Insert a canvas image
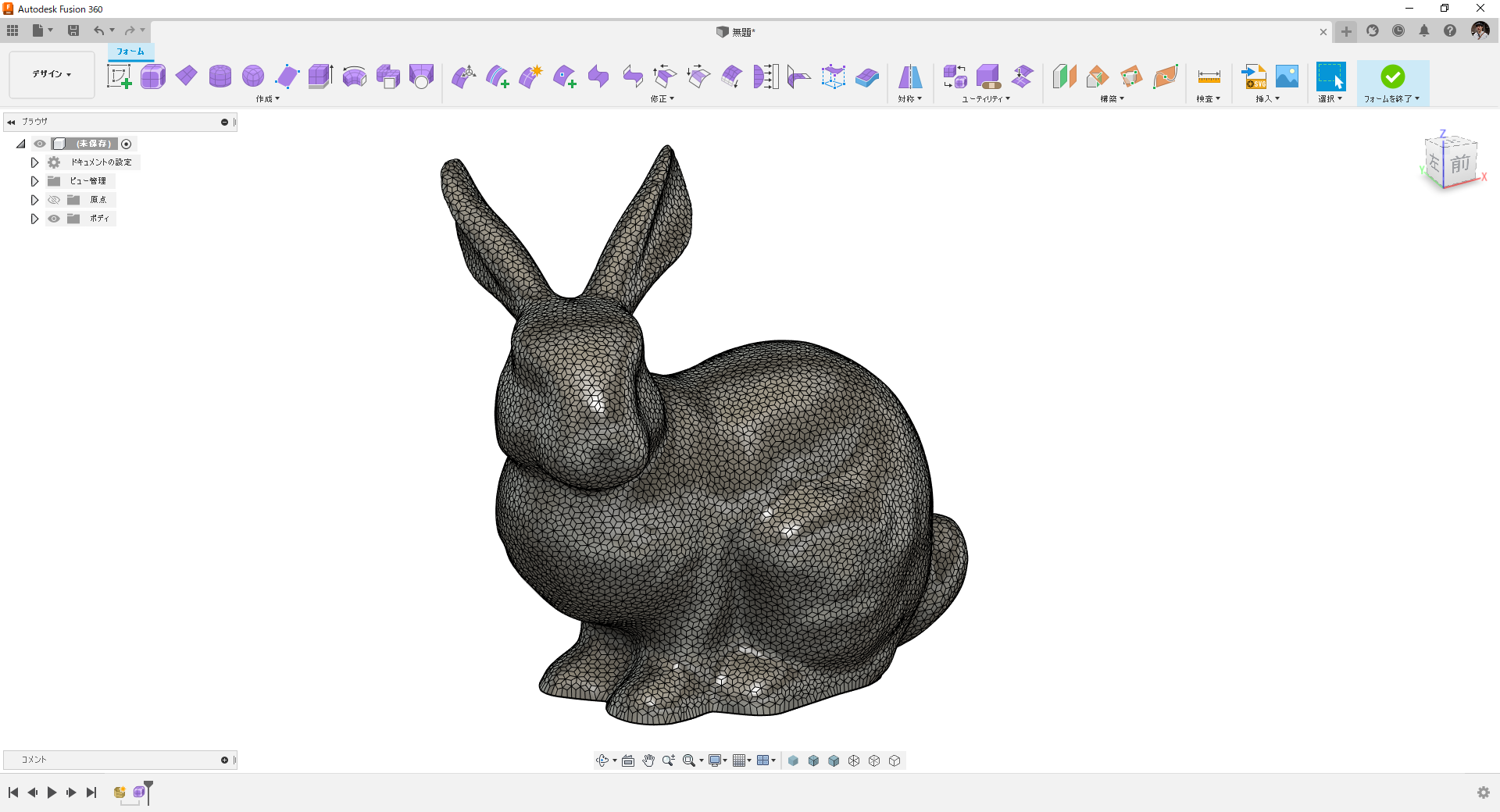Image resolution: width=1500 pixels, height=812 pixels. (1287, 77)
